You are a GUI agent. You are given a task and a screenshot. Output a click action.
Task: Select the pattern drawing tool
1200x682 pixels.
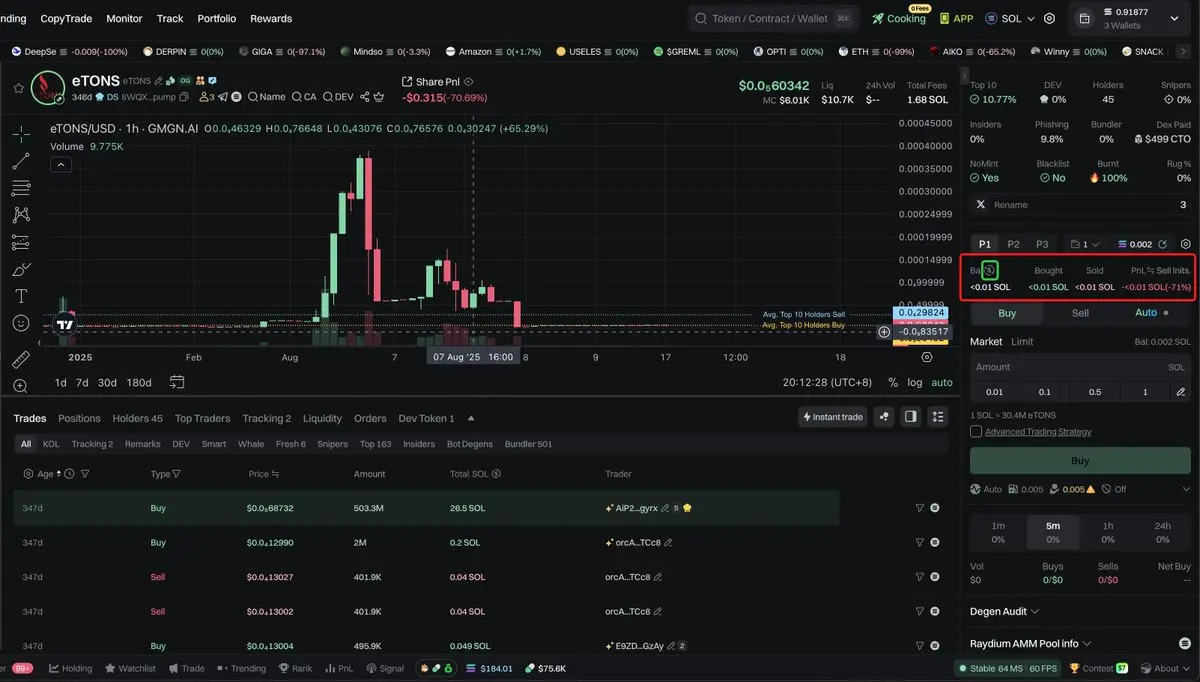pyautogui.click(x=21, y=215)
